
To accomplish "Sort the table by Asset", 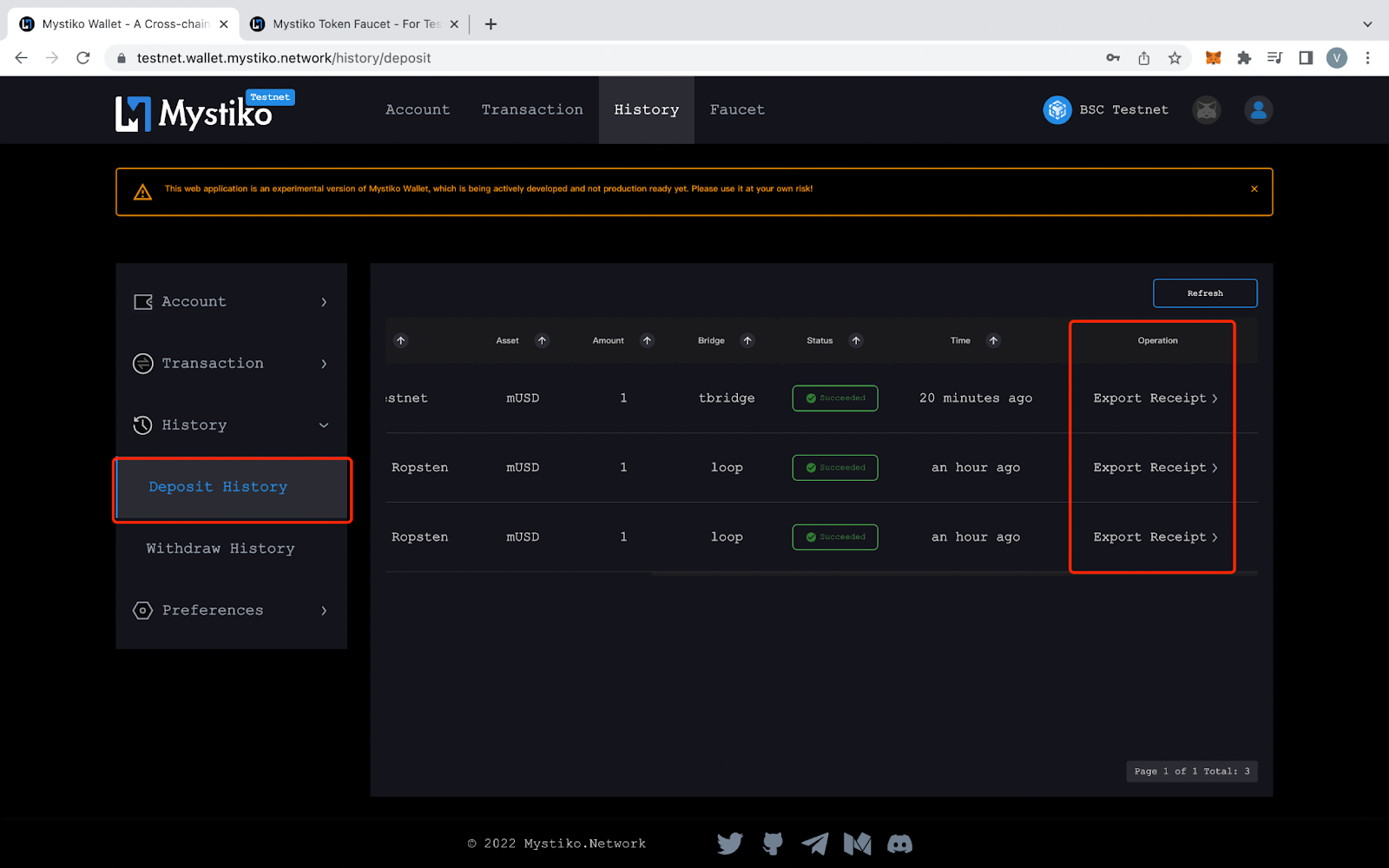I will [542, 340].
